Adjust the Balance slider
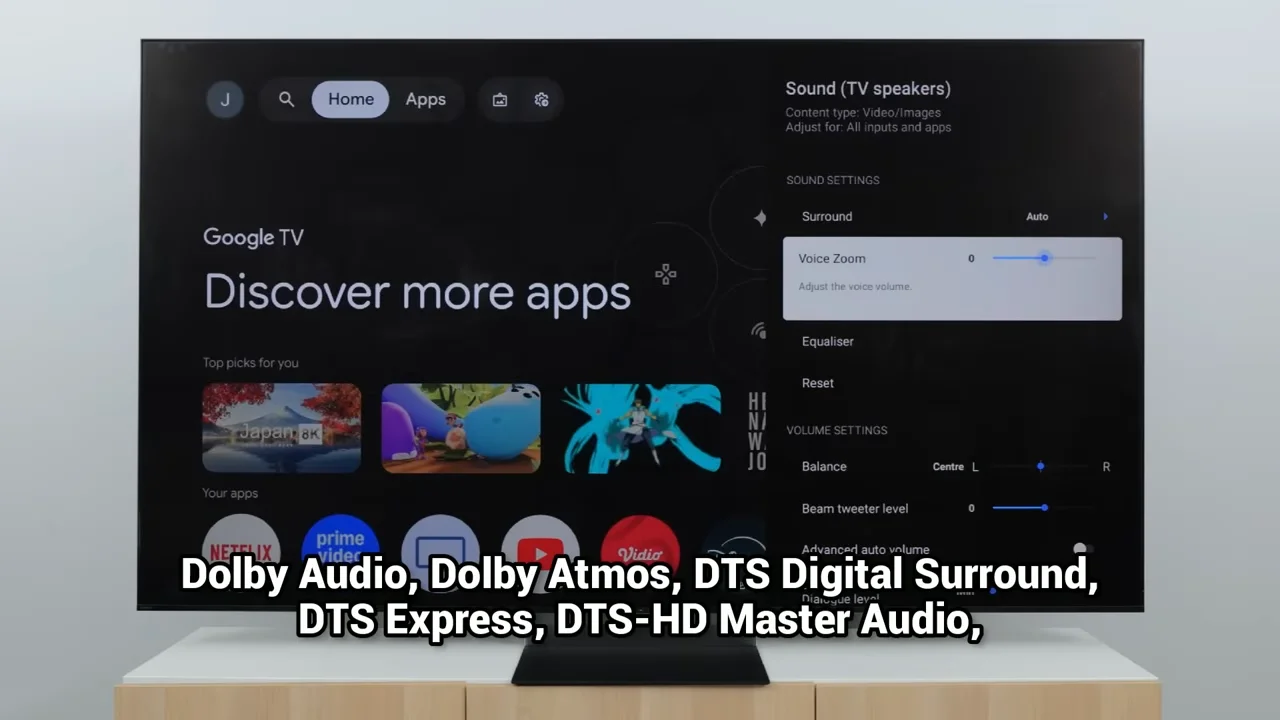The width and height of the screenshot is (1280, 720). coord(1040,466)
